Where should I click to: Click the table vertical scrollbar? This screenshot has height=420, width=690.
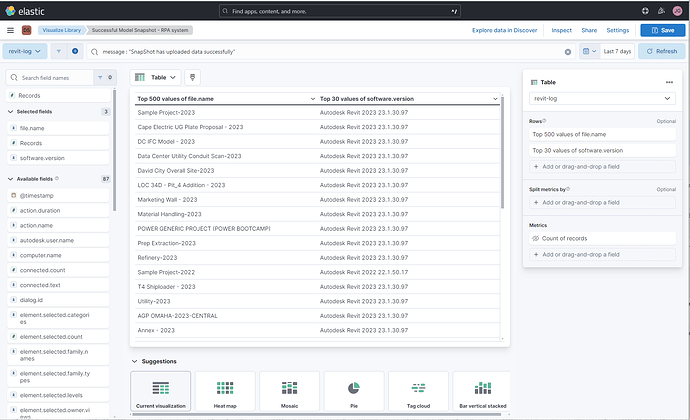[x=502, y=152]
